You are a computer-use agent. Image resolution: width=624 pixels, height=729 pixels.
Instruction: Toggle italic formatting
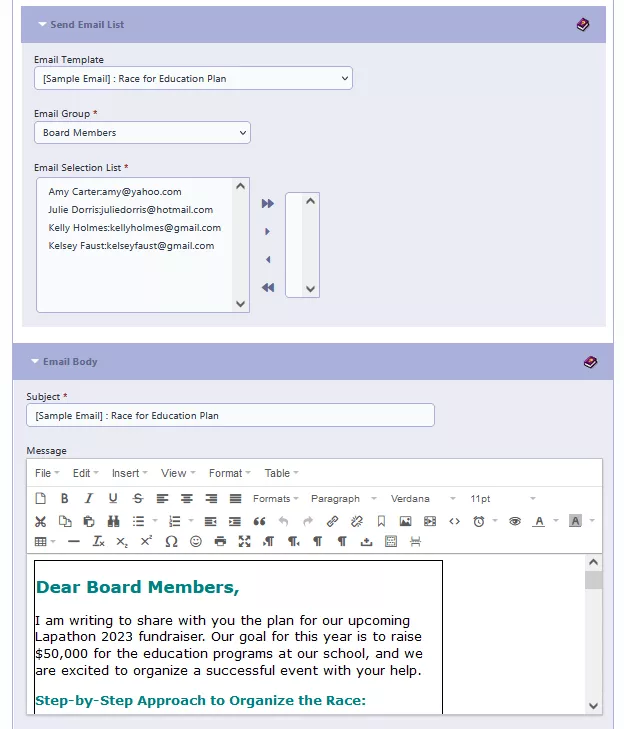coord(89,498)
